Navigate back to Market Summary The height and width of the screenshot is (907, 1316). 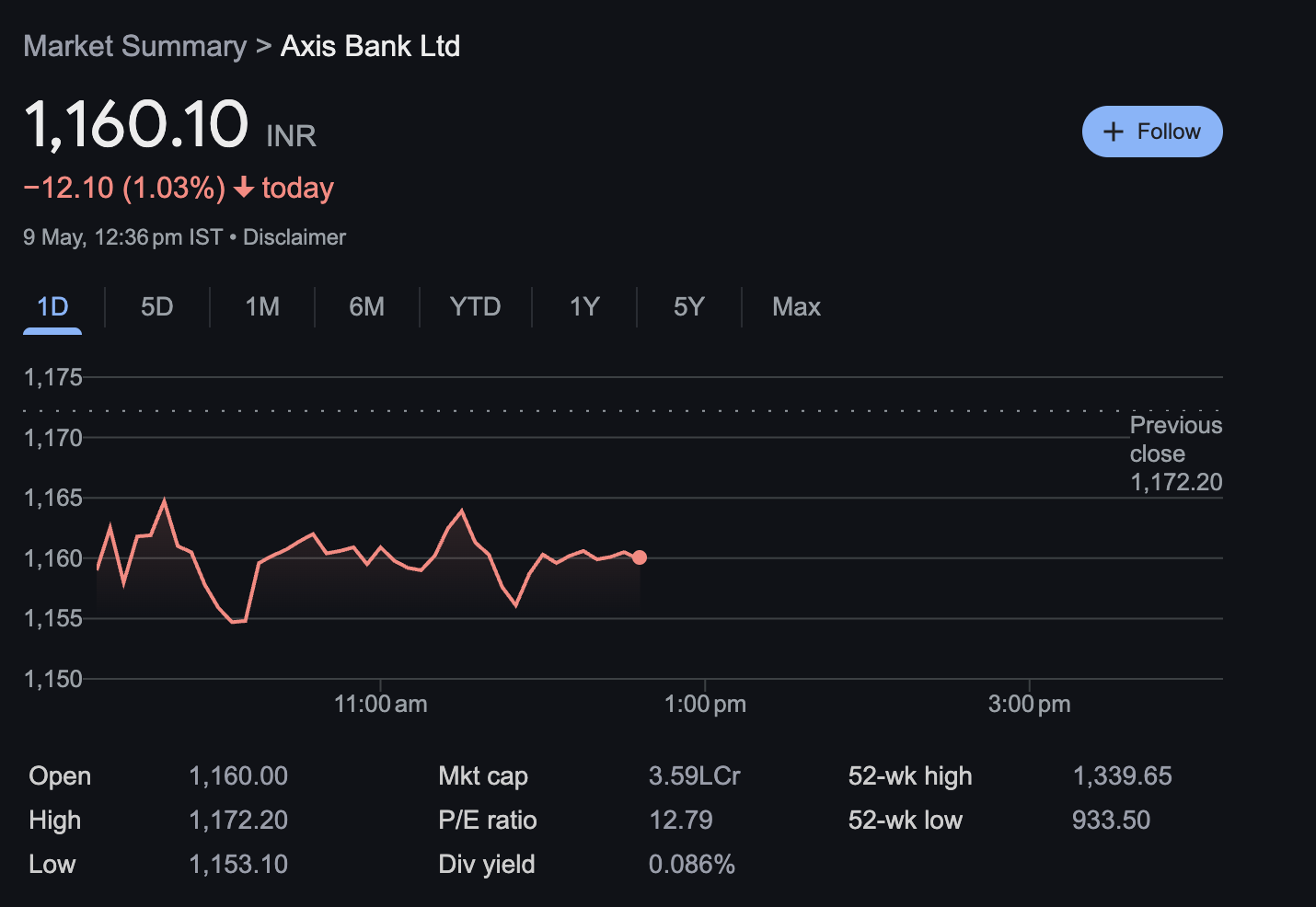[134, 46]
